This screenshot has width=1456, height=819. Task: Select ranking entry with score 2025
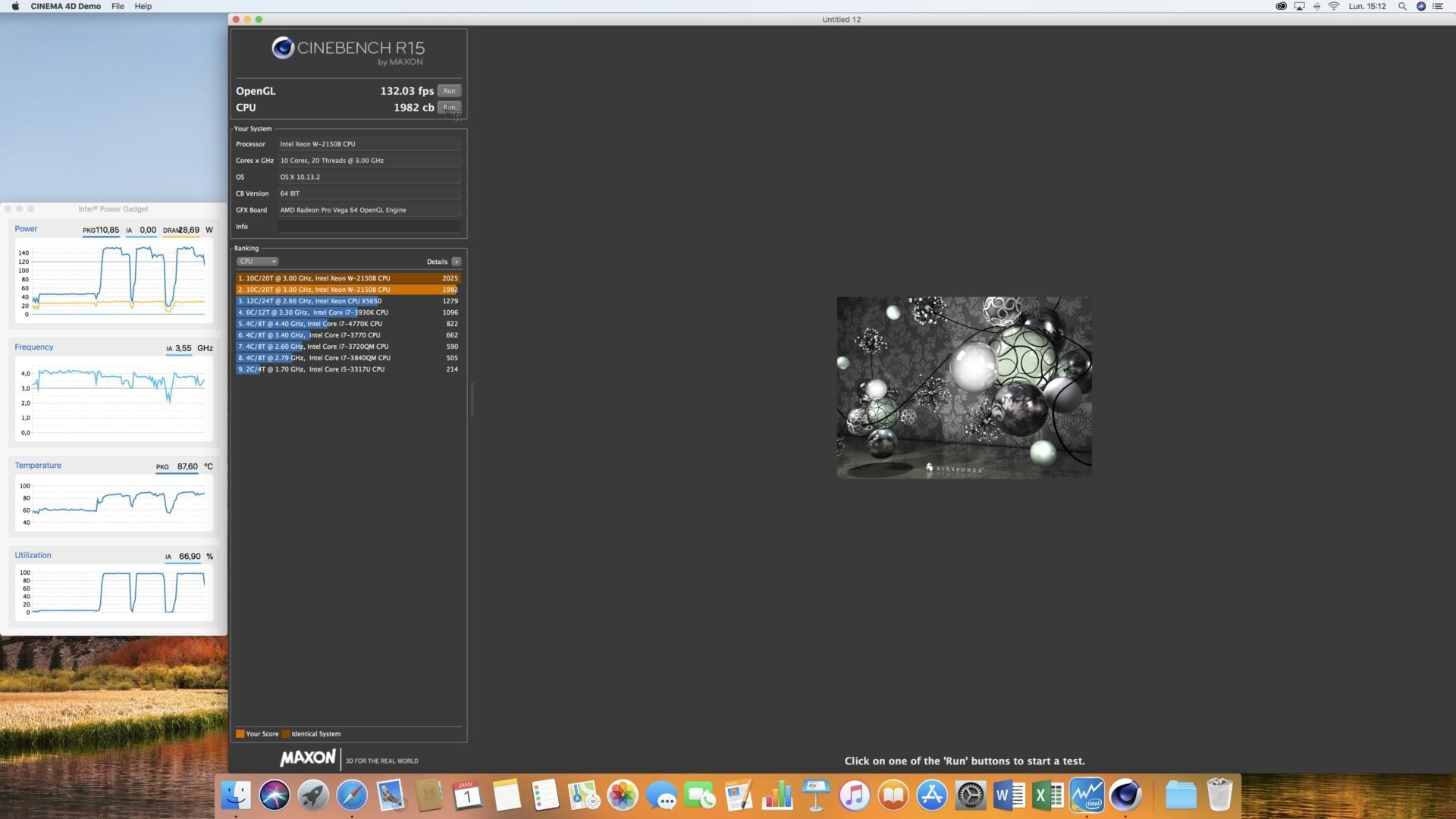pos(348,278)
